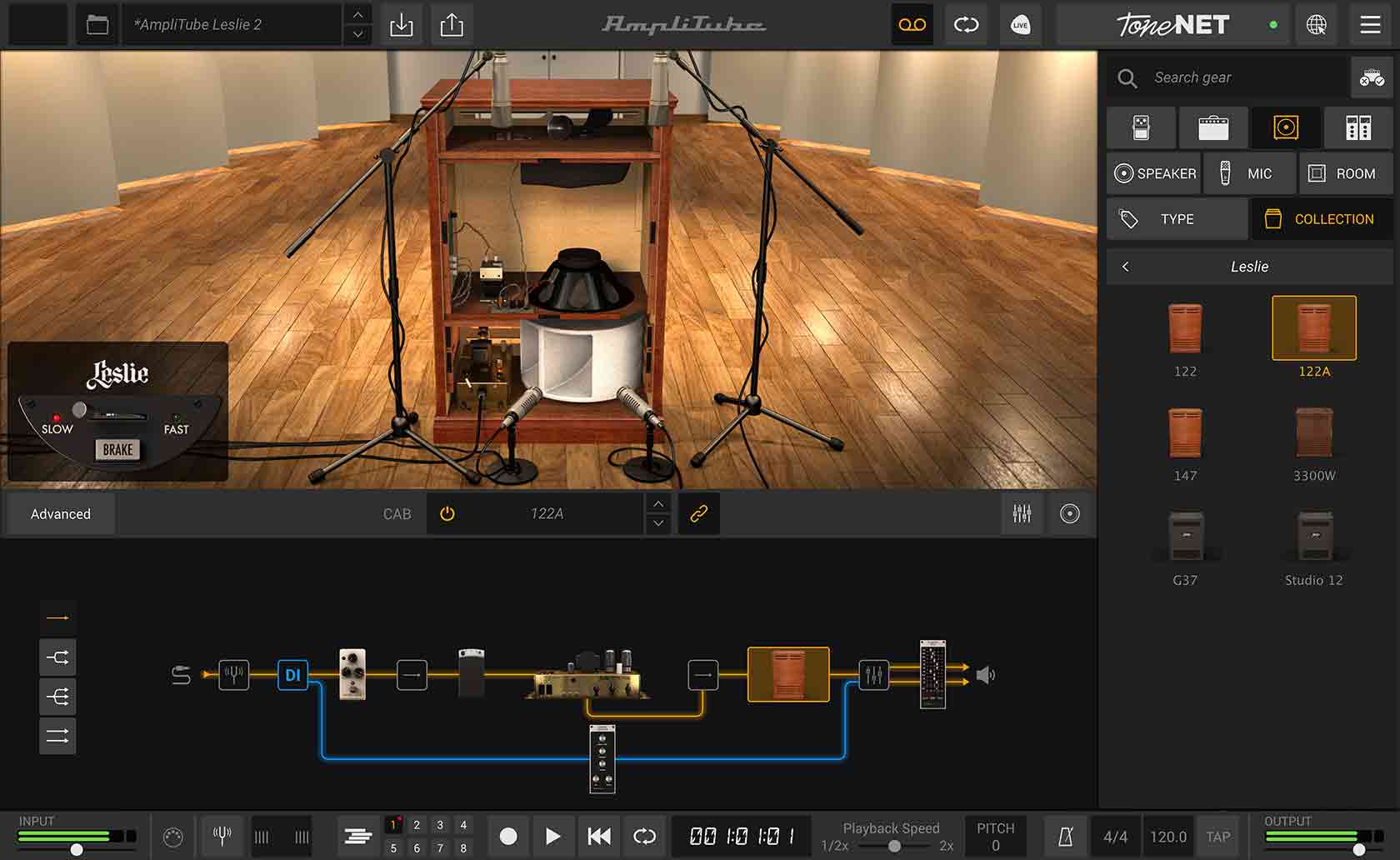
Task: Toggle the cab link chain icon
Action: [x=699, y=514]
